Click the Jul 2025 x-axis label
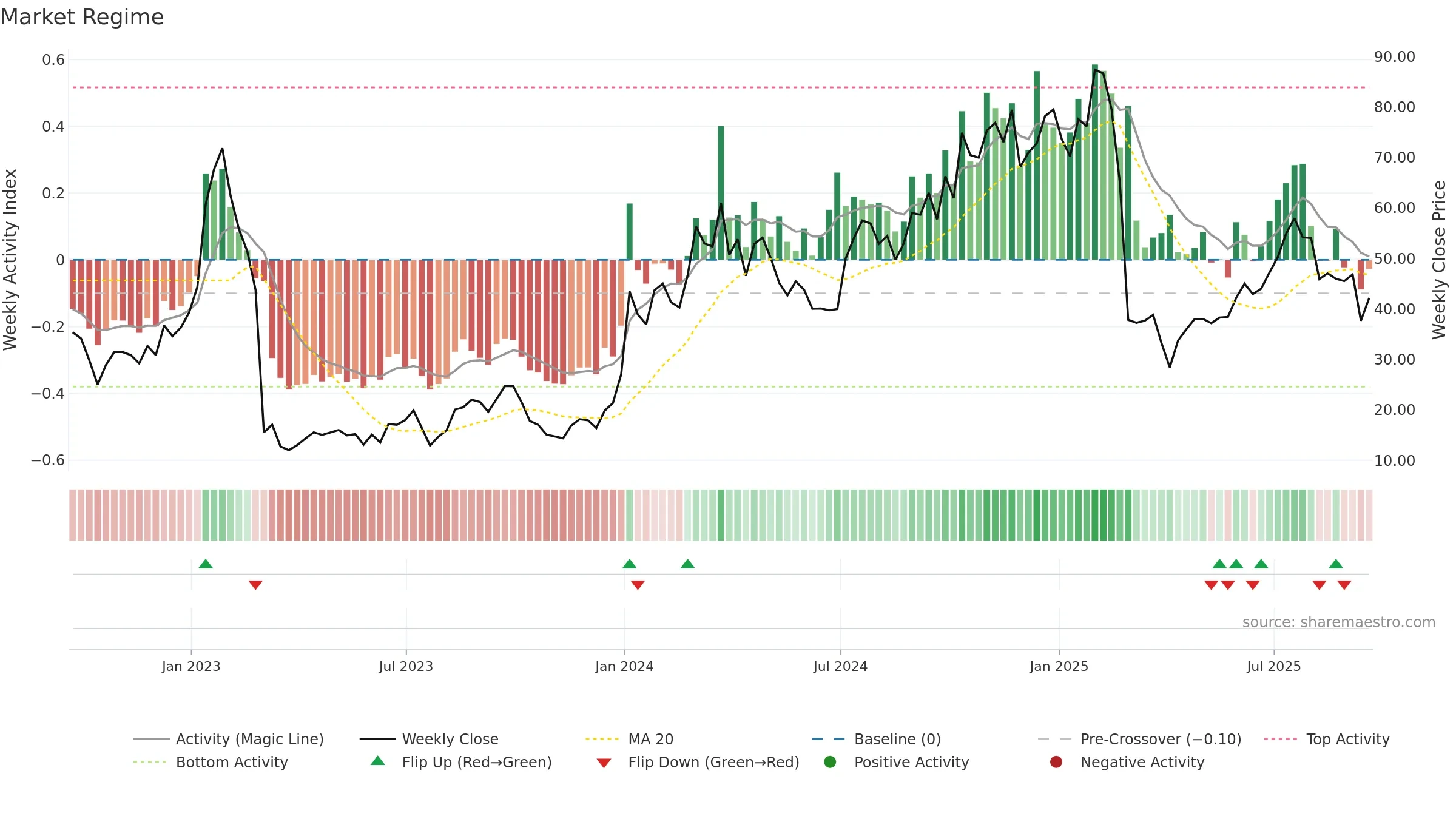Screen dimensions: 1456x819 [x=1274, y=666]
